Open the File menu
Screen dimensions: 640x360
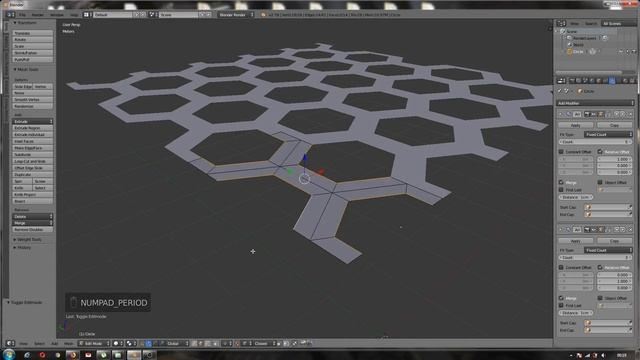coord(22,15)
